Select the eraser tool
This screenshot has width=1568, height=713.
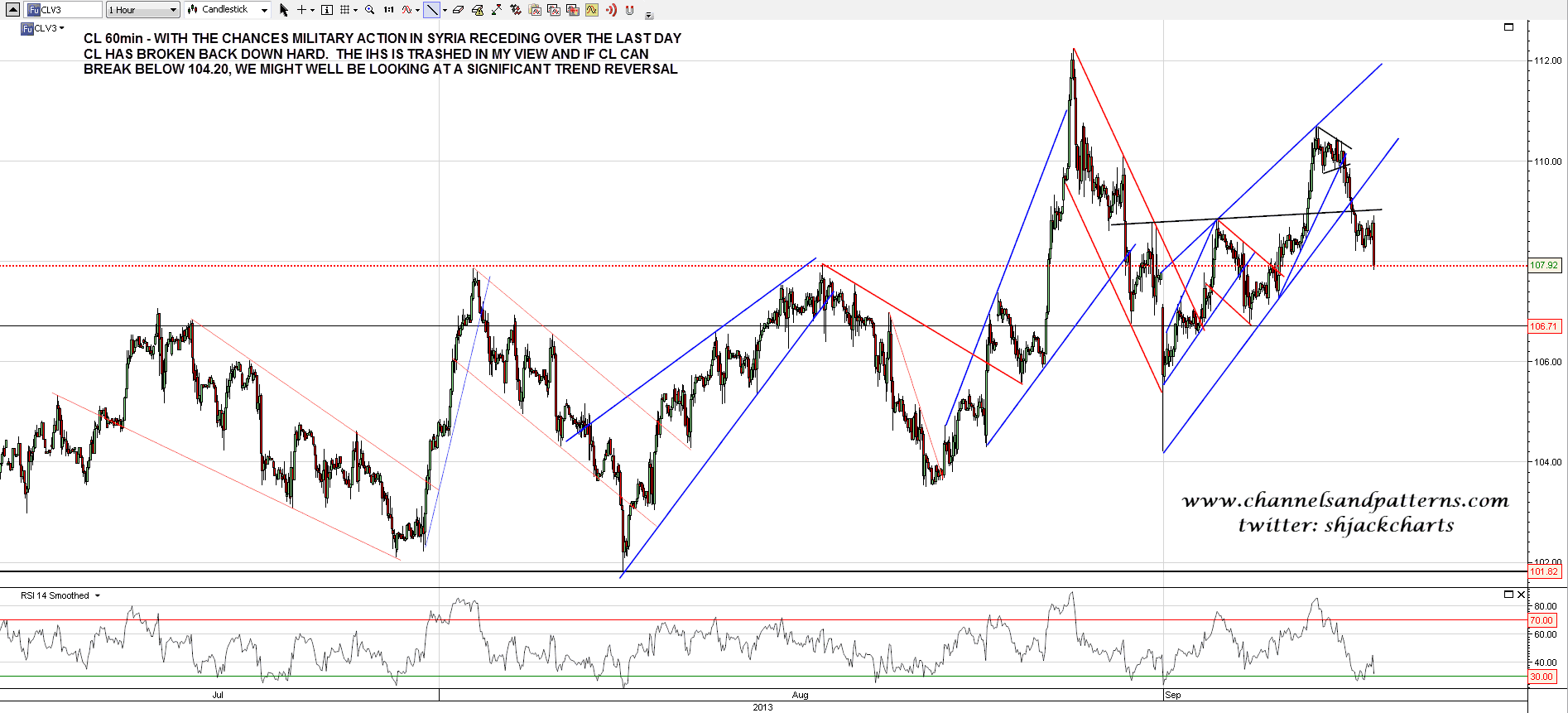click(x=458, y=10)
